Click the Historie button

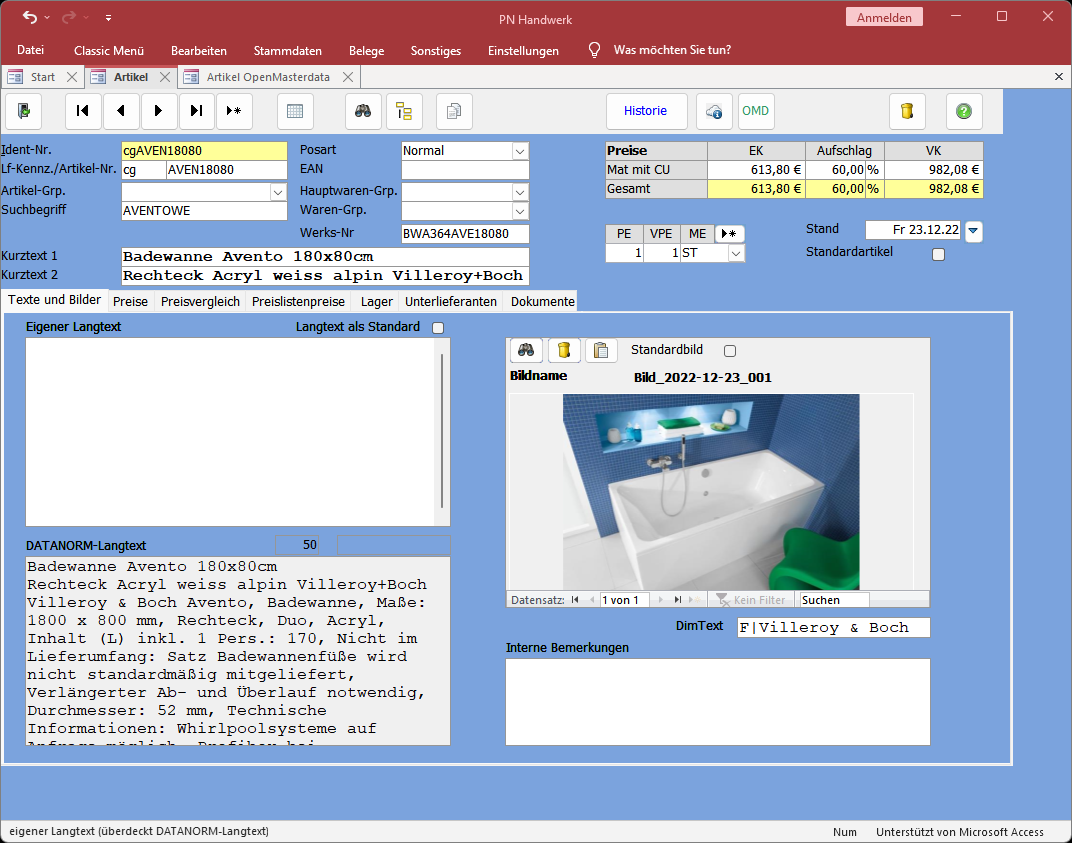[646, 111]
